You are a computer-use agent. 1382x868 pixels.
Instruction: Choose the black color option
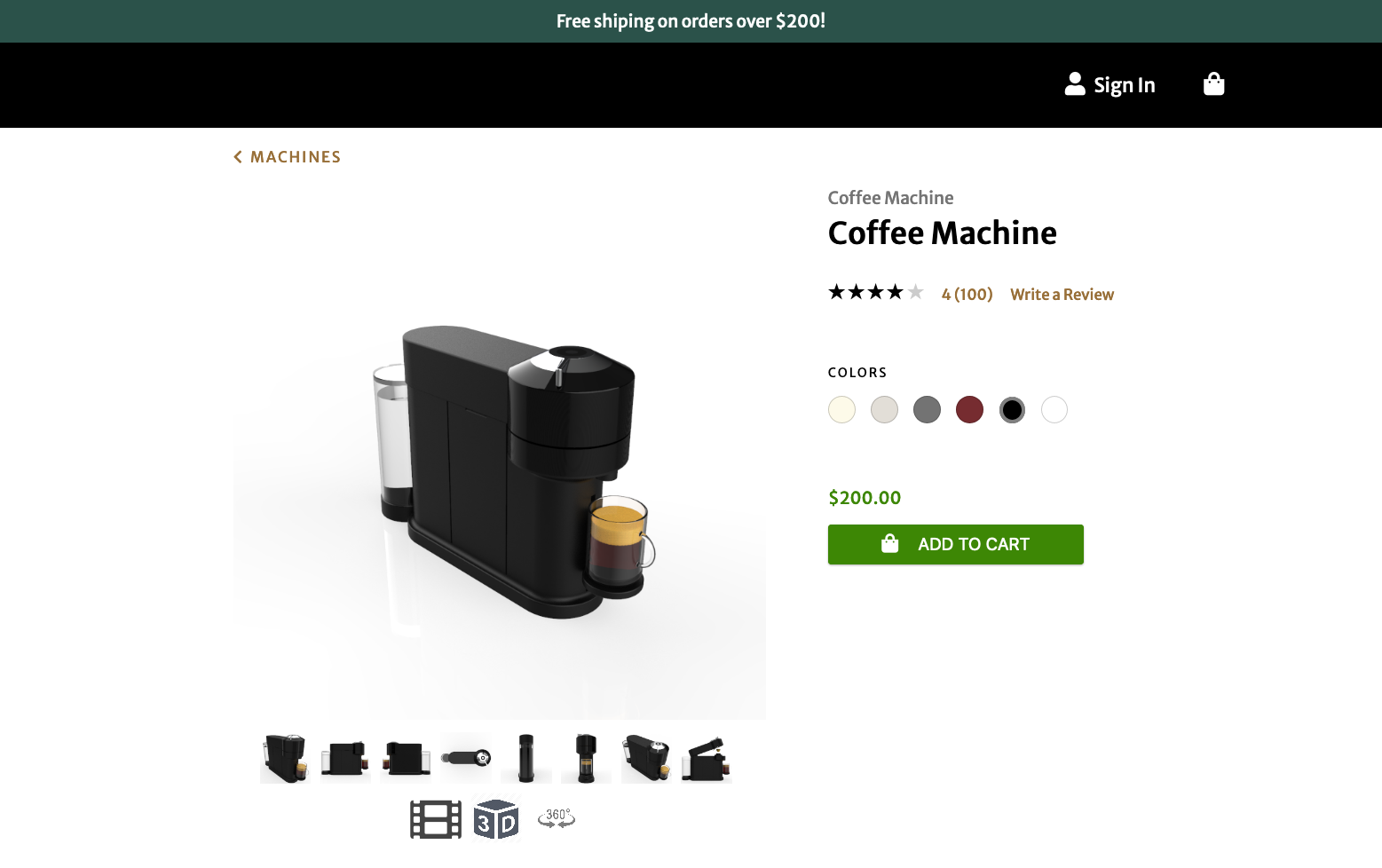pos(1012,410)
